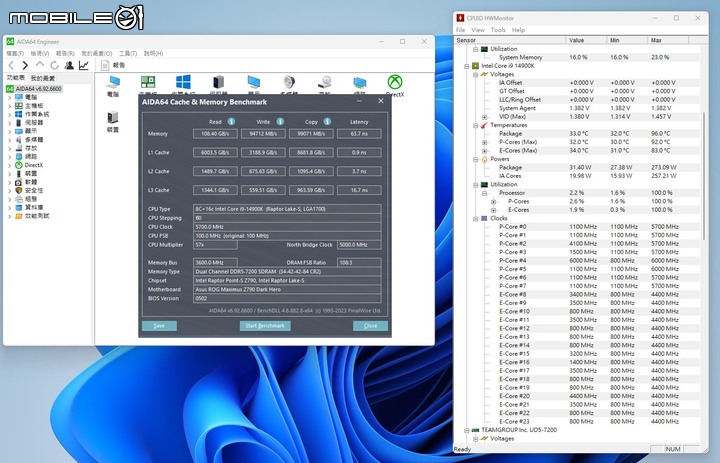Open the server tower icon in content pane
Viewport: 720px width, 463px height.
pos(219,83)
